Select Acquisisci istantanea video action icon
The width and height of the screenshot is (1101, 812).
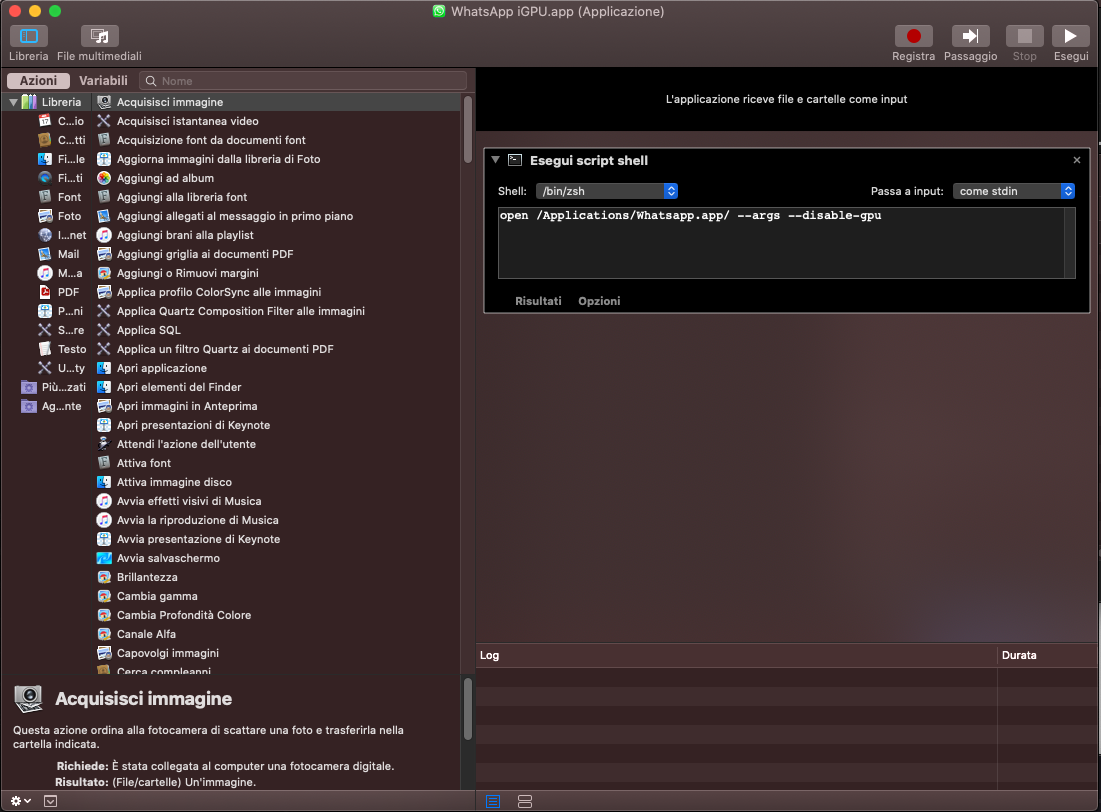pyautogui.click(x=104, y=121)
